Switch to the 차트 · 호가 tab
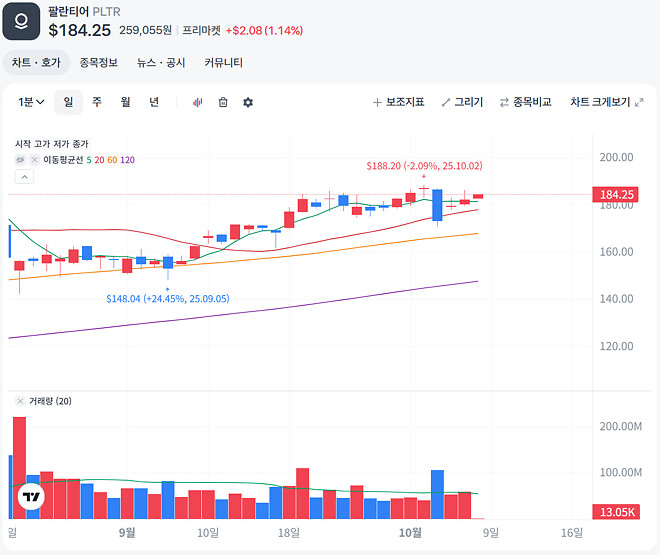Screen dimensions: 660x555 (36, 63)
